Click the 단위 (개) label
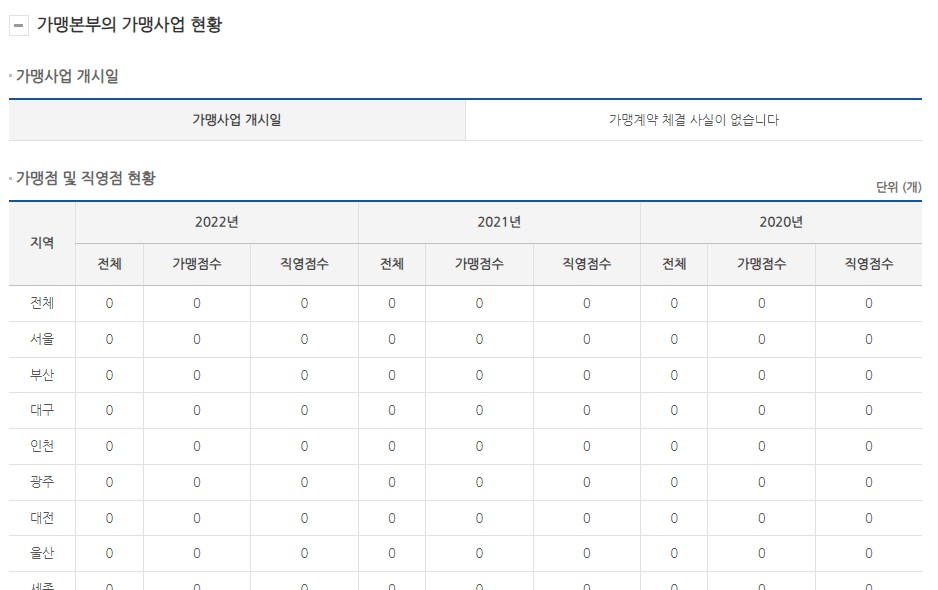 coord(899,187)
